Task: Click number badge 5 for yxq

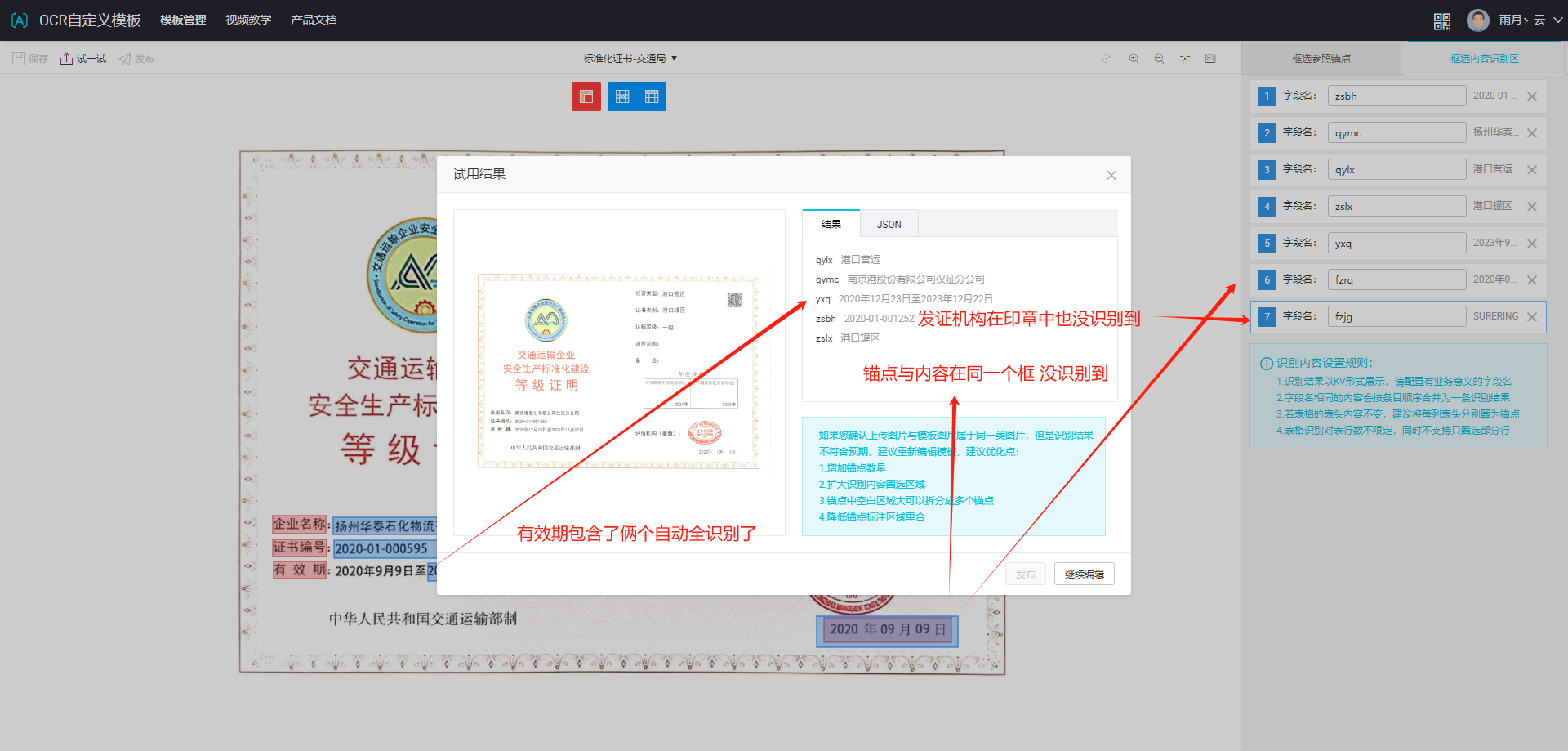Action: coord(1267,243)
